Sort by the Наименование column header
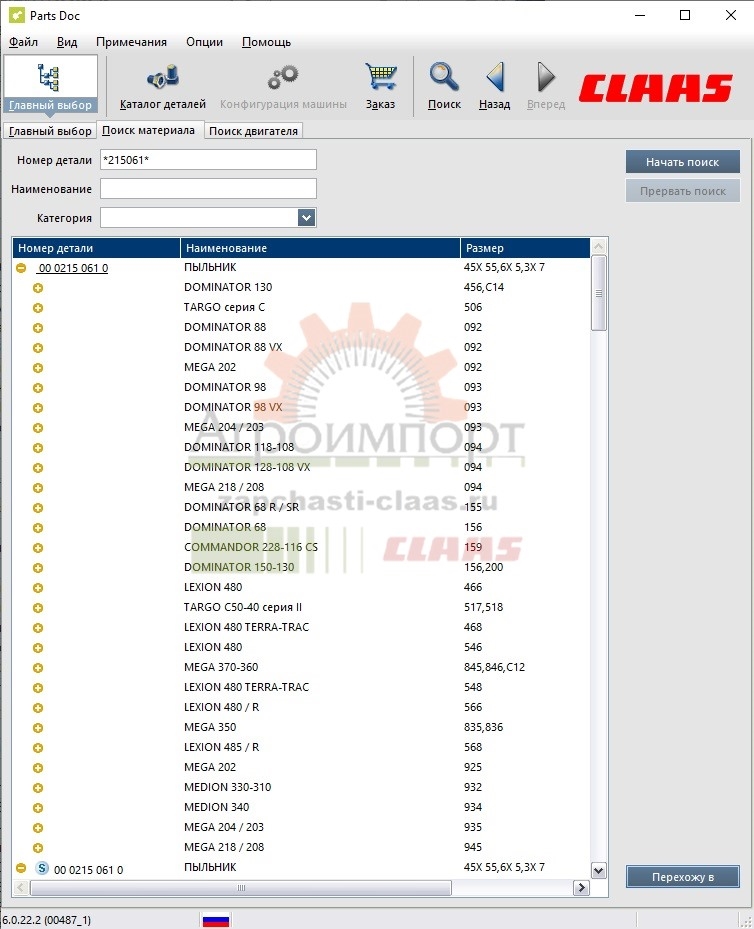Image resolution: width=754 pixels, height=929 pixels. 320,248
